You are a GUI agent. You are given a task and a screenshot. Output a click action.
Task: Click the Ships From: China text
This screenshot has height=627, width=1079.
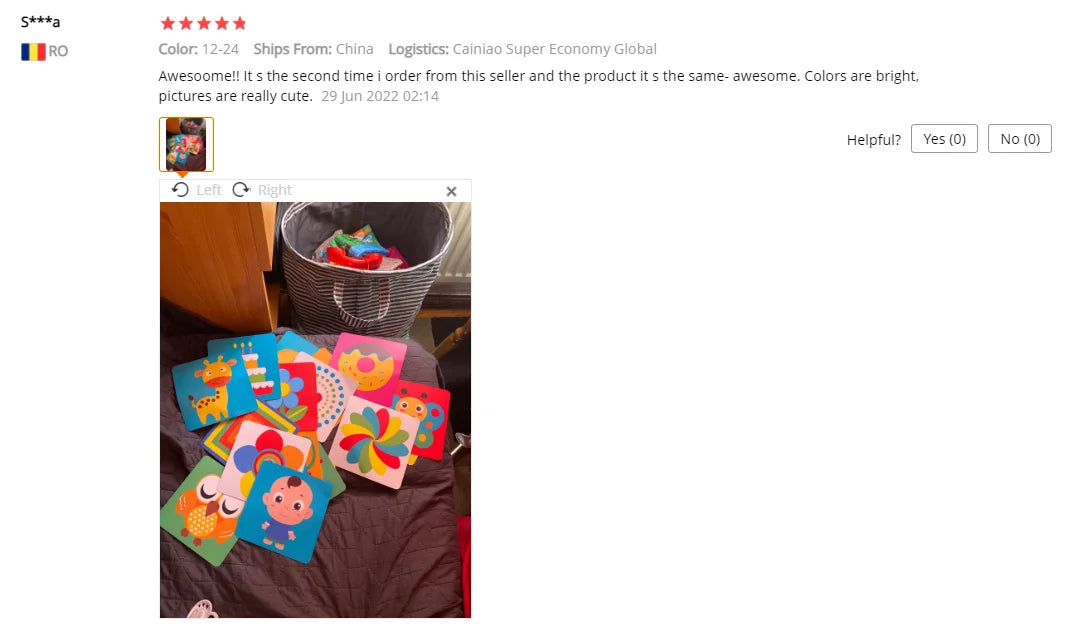click(x=313, y=49)
